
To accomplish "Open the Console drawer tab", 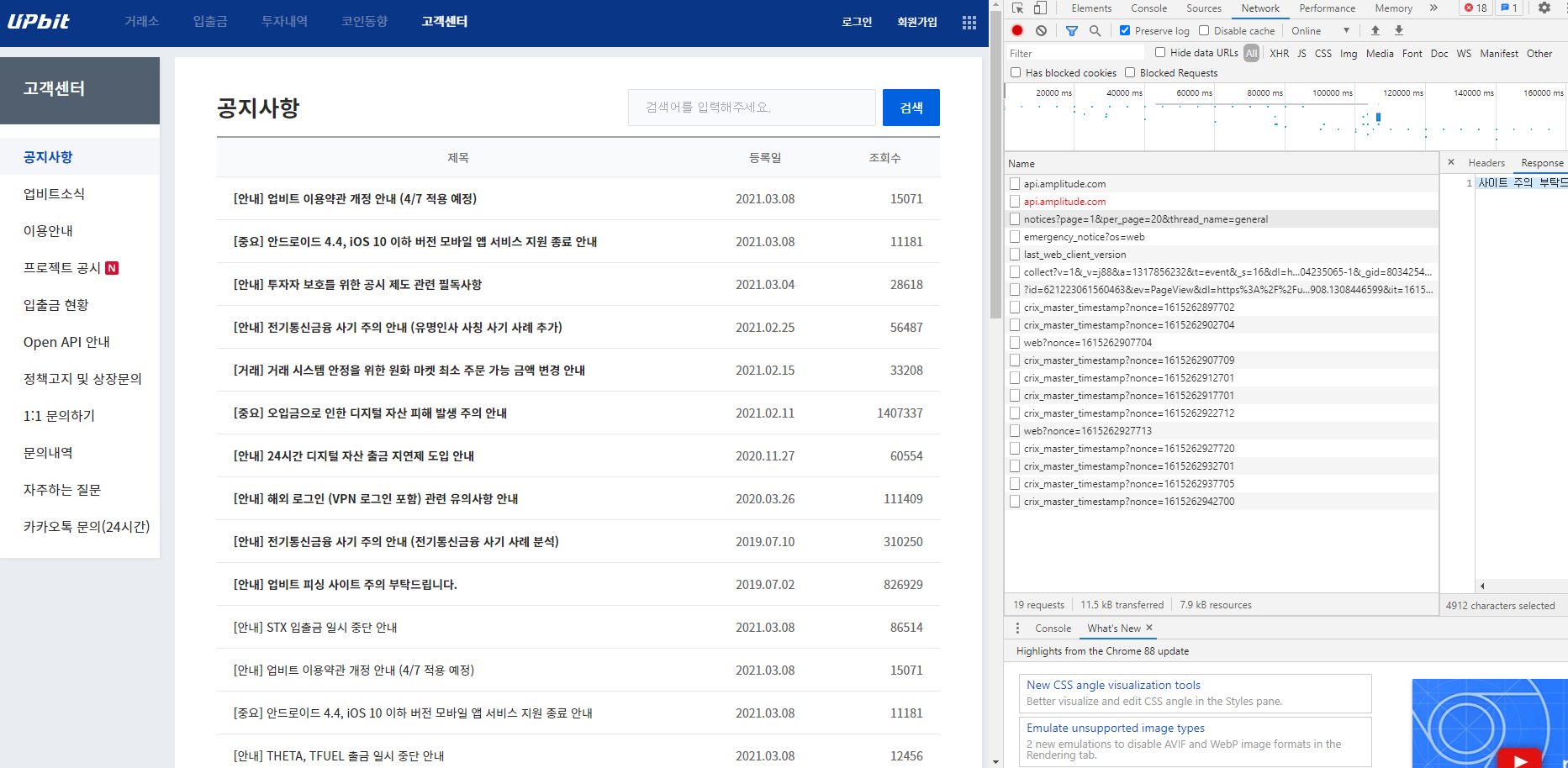I will pyautogui.click(x=1053, y=628).
